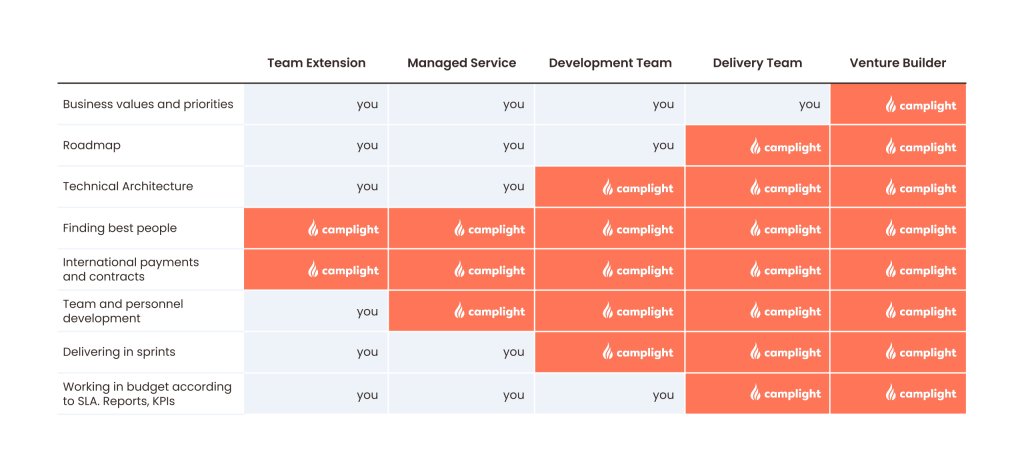Select the Managed Service column header

click(461, 63)
